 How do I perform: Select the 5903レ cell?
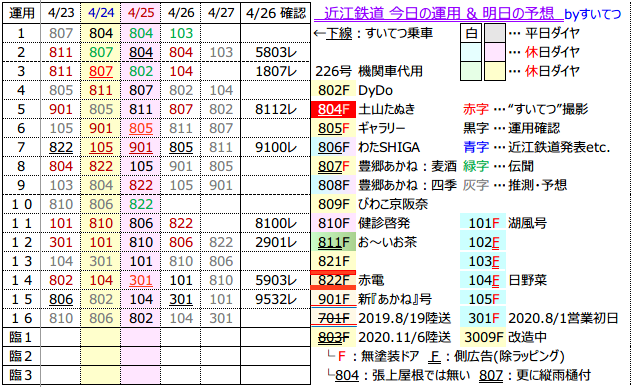tap(276, 280)
